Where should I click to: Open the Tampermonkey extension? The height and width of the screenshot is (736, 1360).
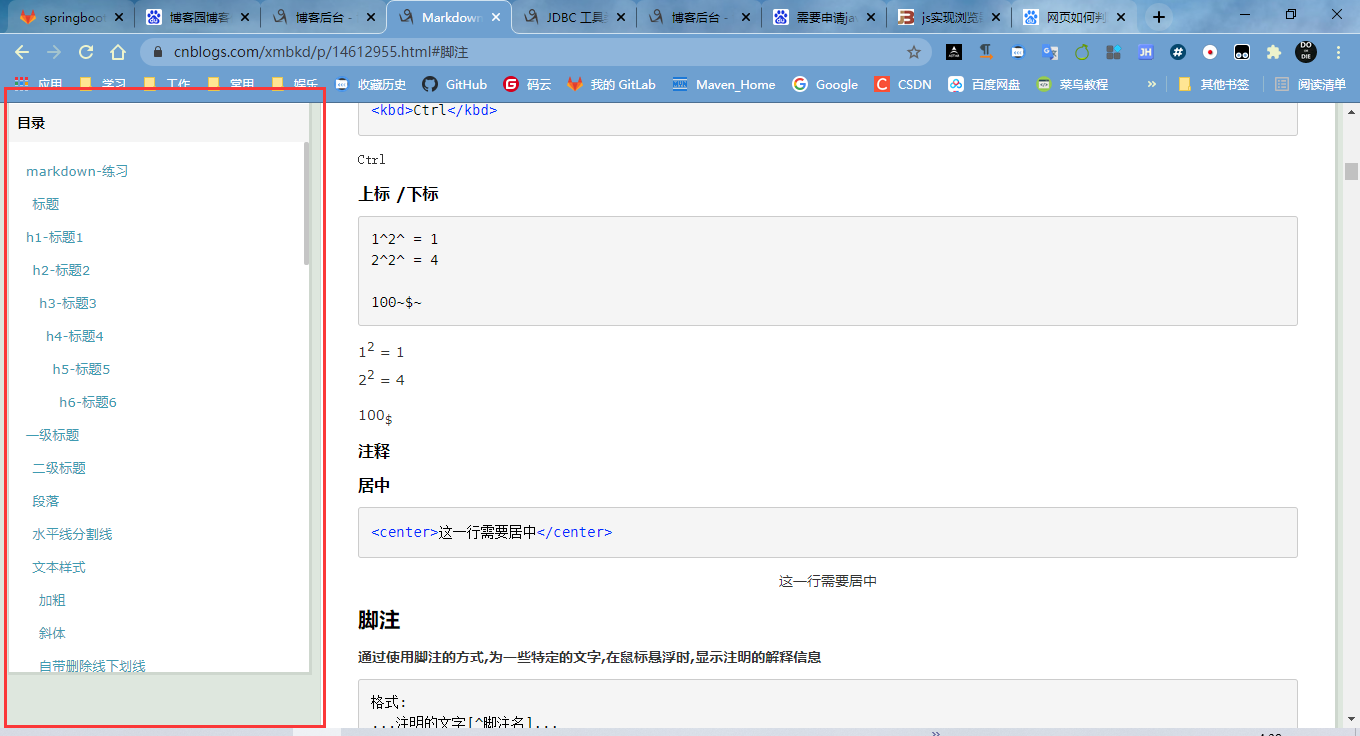1241,52
